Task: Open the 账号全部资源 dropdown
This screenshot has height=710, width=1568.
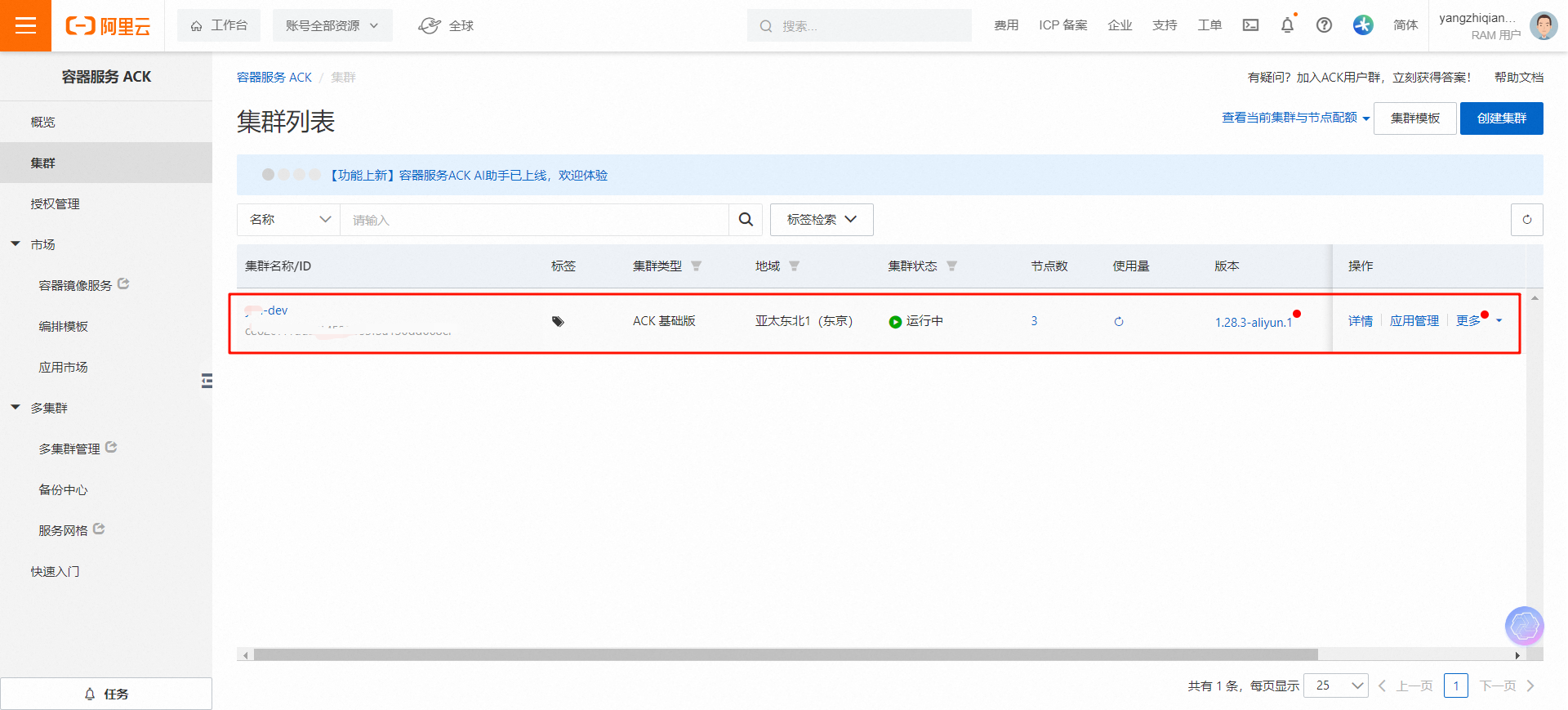Action: 332,26
